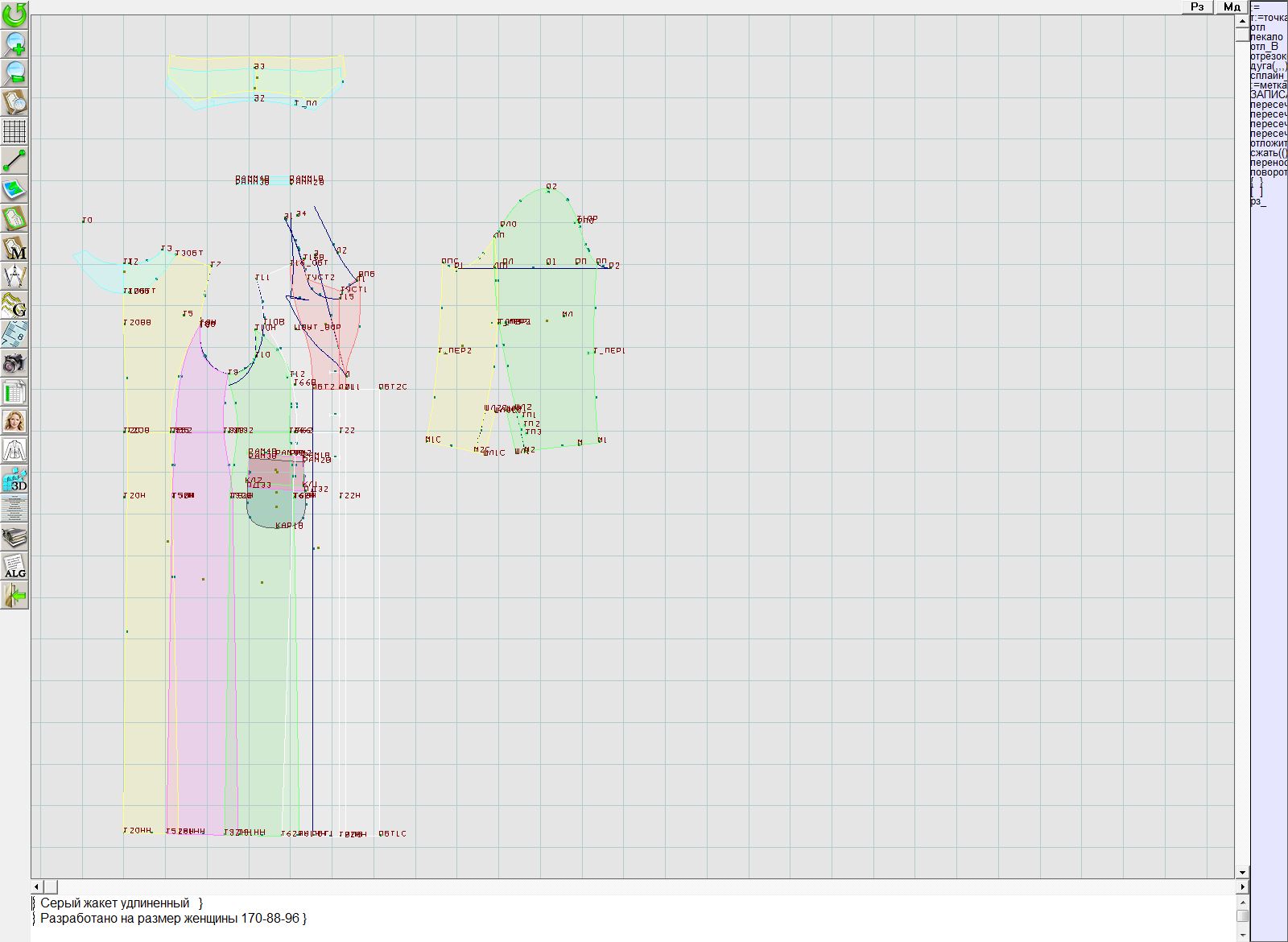Click the camera snapshot icon
This screenshot has width=1288, height=942.
(x=14, y=363)
